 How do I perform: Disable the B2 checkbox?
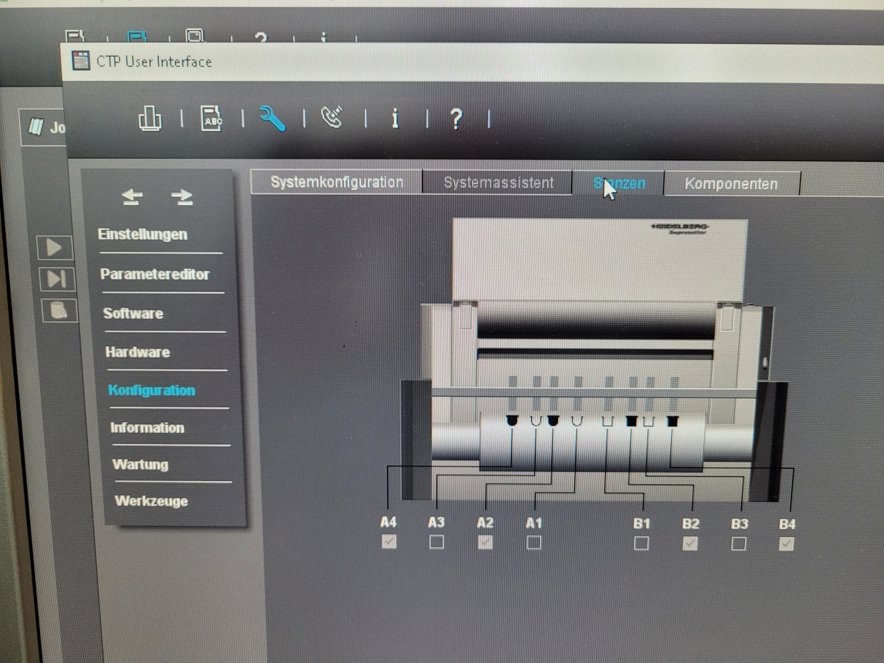(x=688, y=541)
